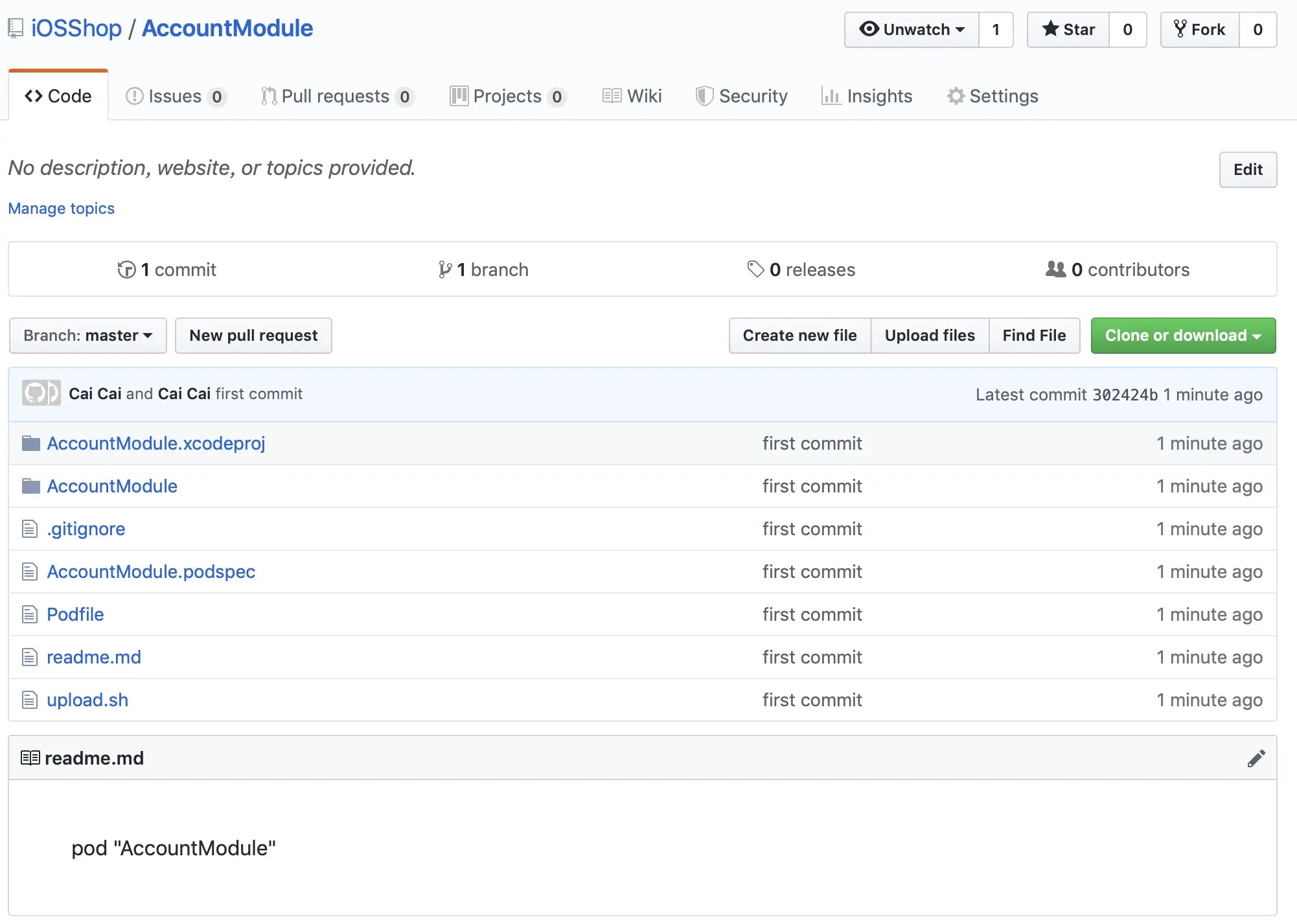Screen dimensions: 1297x924
Task: Click New pull request button
Action: tap(253, 336)
